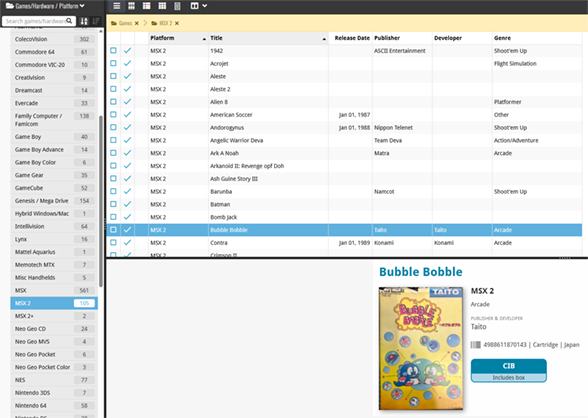This screenshot has height=418, width=588.
Task: Check the Contra row checkbox
Action: [113, 242]
